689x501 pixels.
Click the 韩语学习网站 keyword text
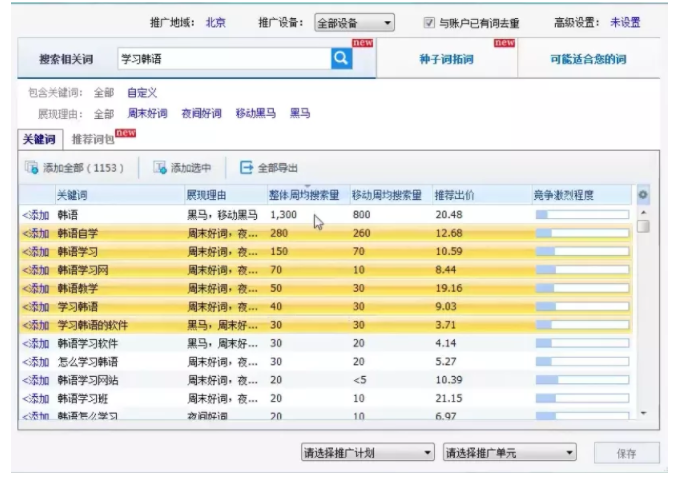(87, 380)
